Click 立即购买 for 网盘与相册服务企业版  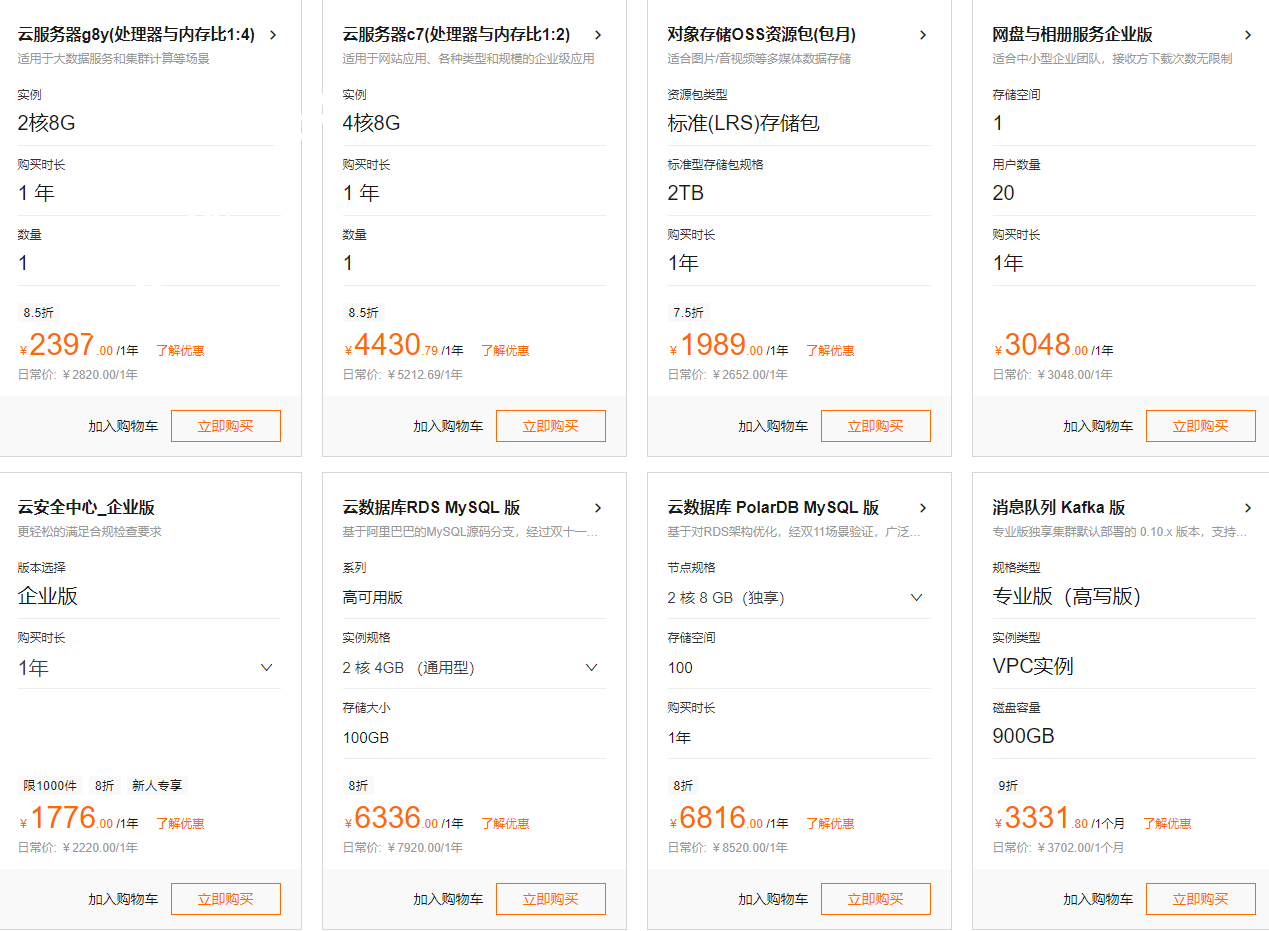(1201, 426)
